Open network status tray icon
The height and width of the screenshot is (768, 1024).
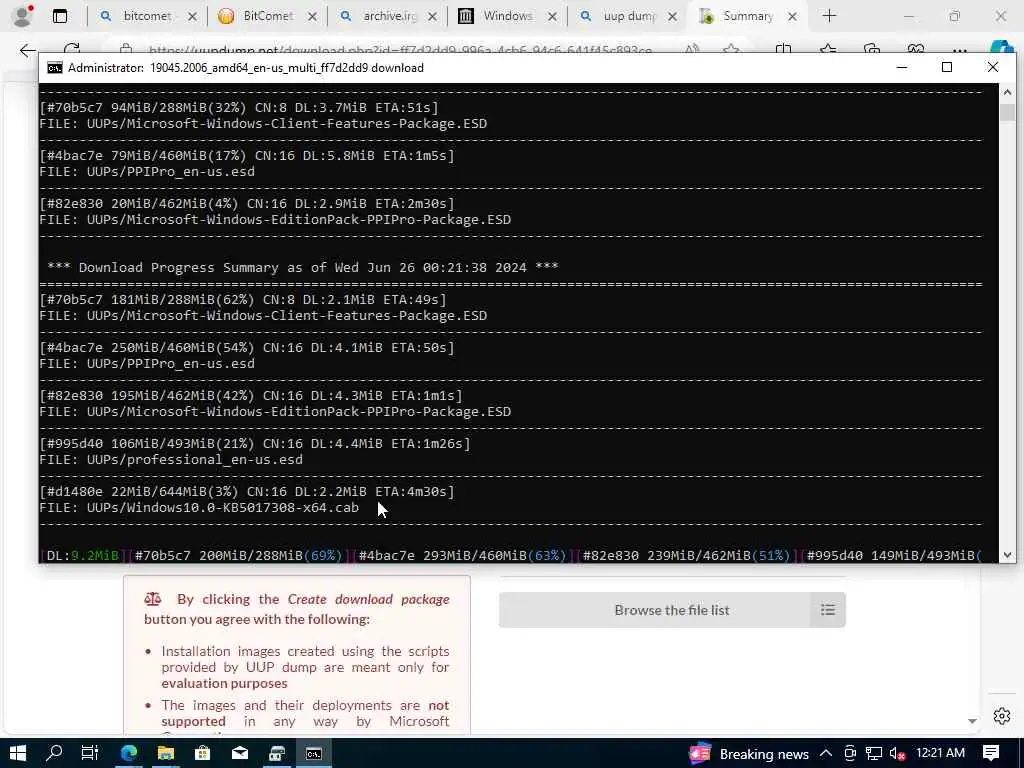[x=874, y=754]
